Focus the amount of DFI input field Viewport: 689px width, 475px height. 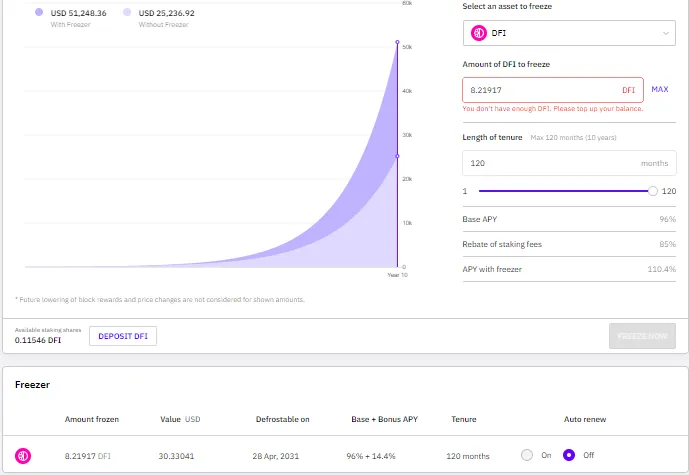tap(553, 90)
